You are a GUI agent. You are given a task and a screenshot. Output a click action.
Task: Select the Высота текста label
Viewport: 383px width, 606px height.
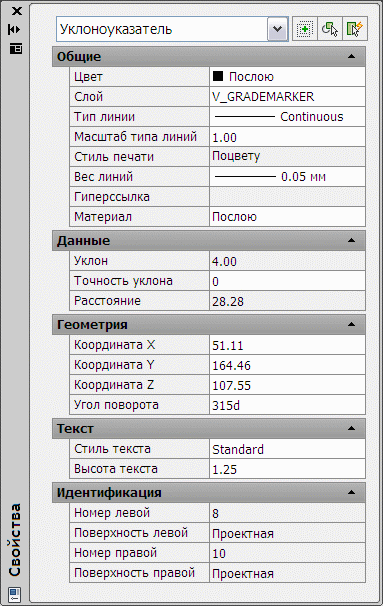[116, 469]
